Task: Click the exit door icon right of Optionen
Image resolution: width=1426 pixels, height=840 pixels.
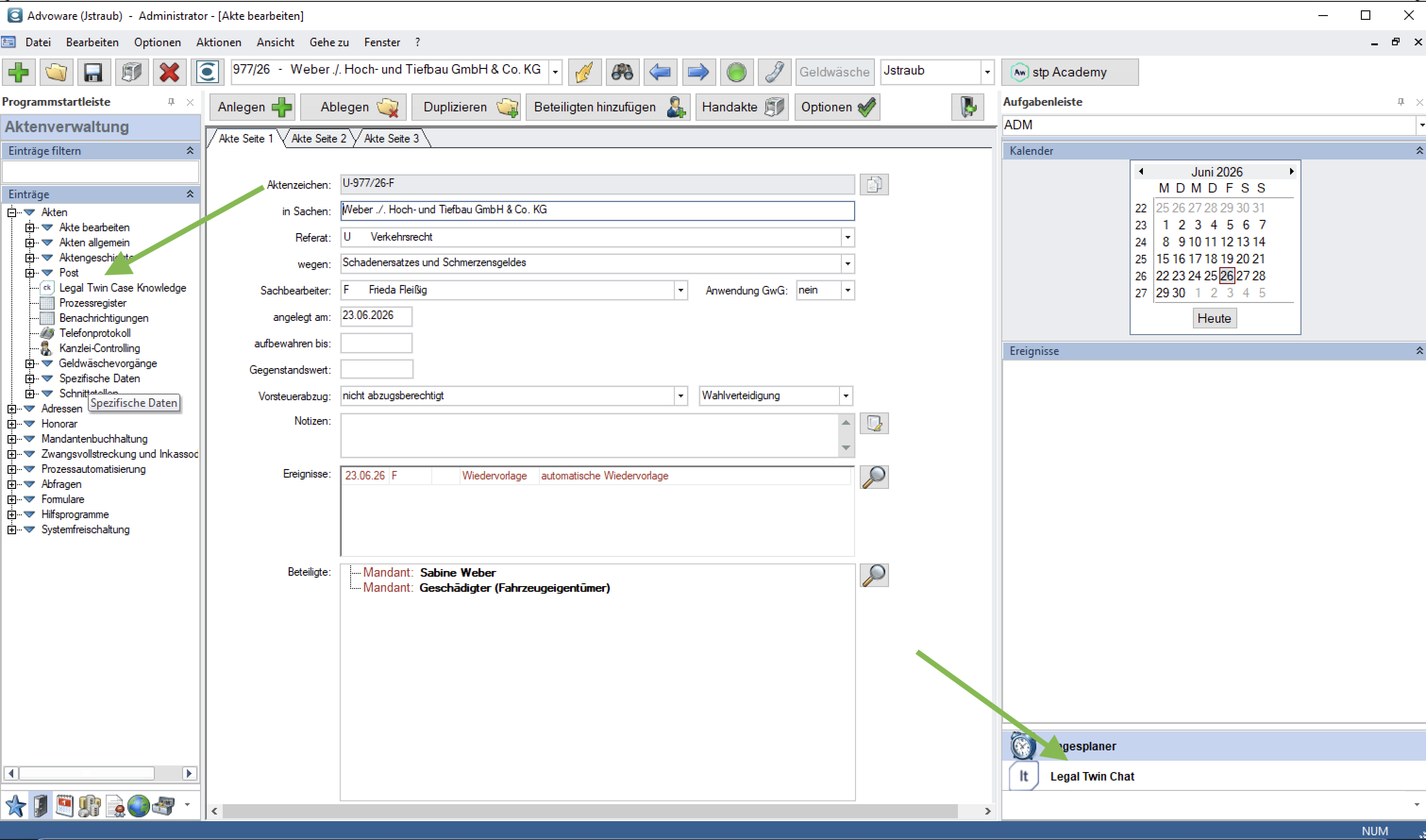Action: pos(967,107)
